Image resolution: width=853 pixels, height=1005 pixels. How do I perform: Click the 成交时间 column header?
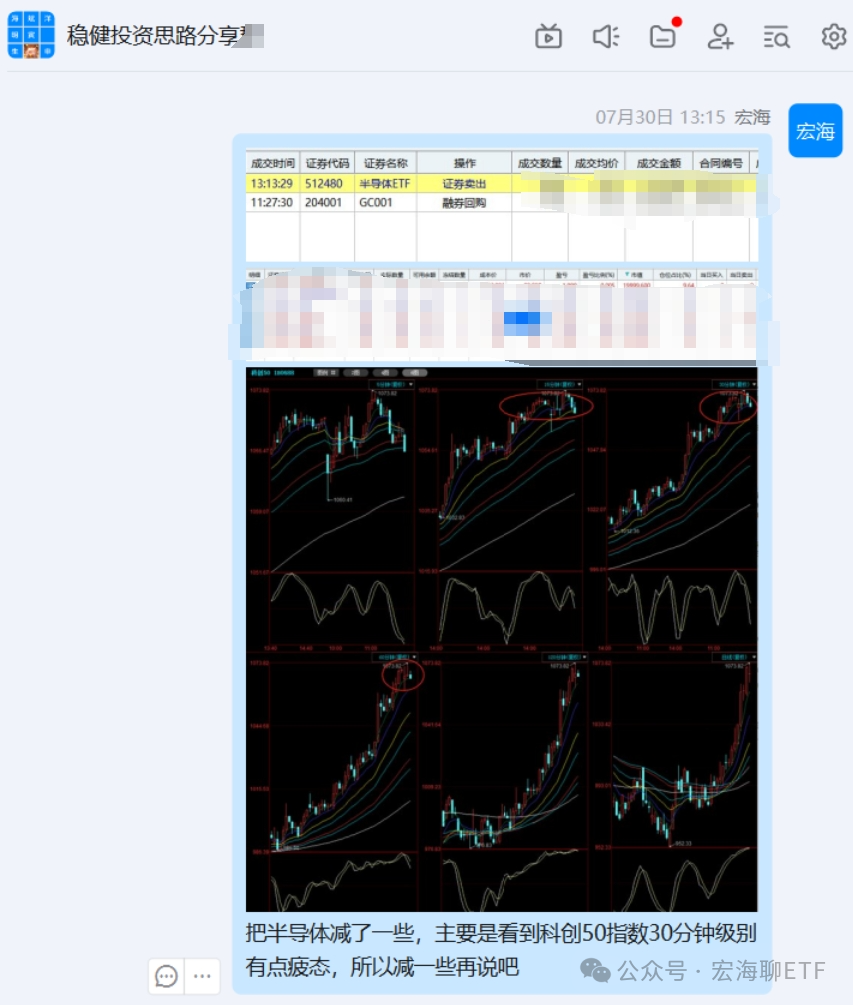point(272,163)
